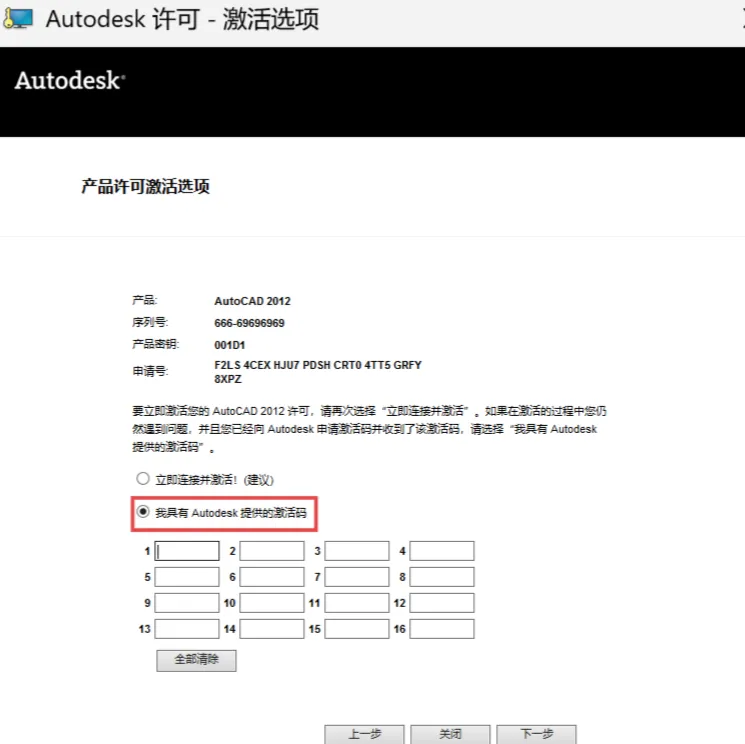Click the serial number 666-69696969
The height and width of the screenshot is (744, 745).
pyautogui.click(x=249, y=323)
